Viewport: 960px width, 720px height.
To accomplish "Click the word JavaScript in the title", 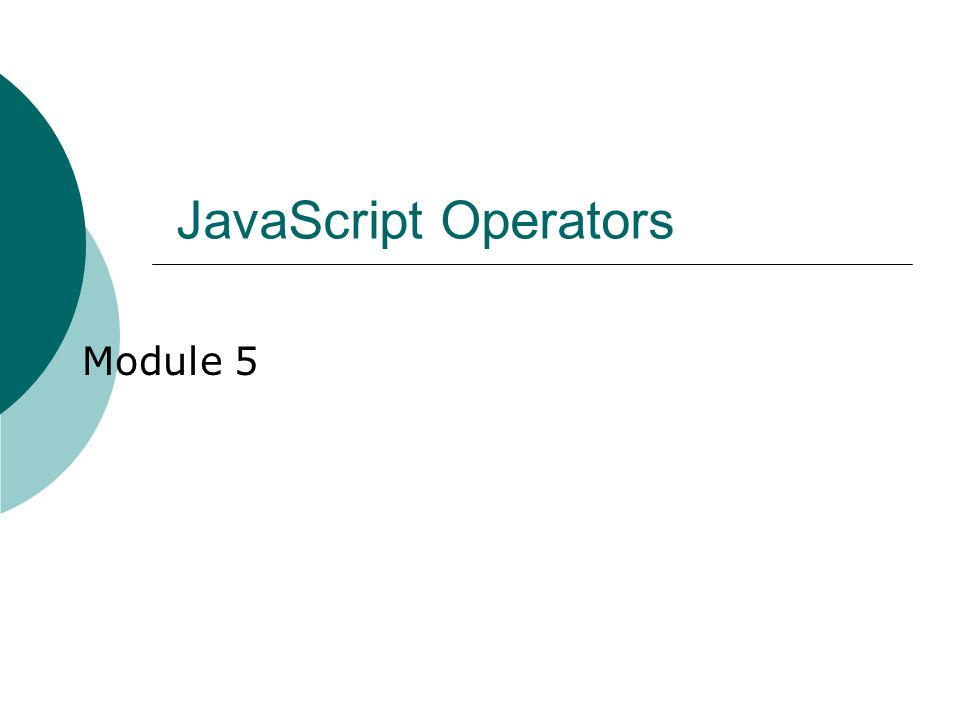I will click(x=299, y=220).
